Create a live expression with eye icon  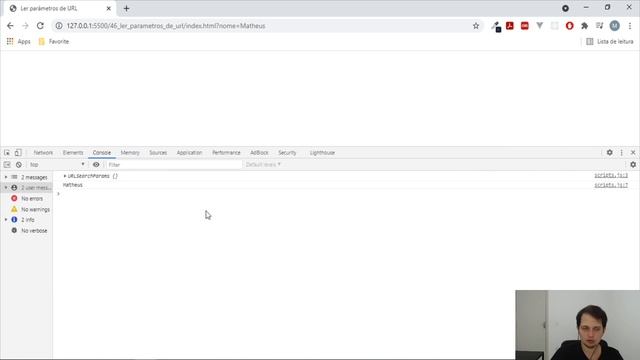pyautogui.click(x=96, y=164)
